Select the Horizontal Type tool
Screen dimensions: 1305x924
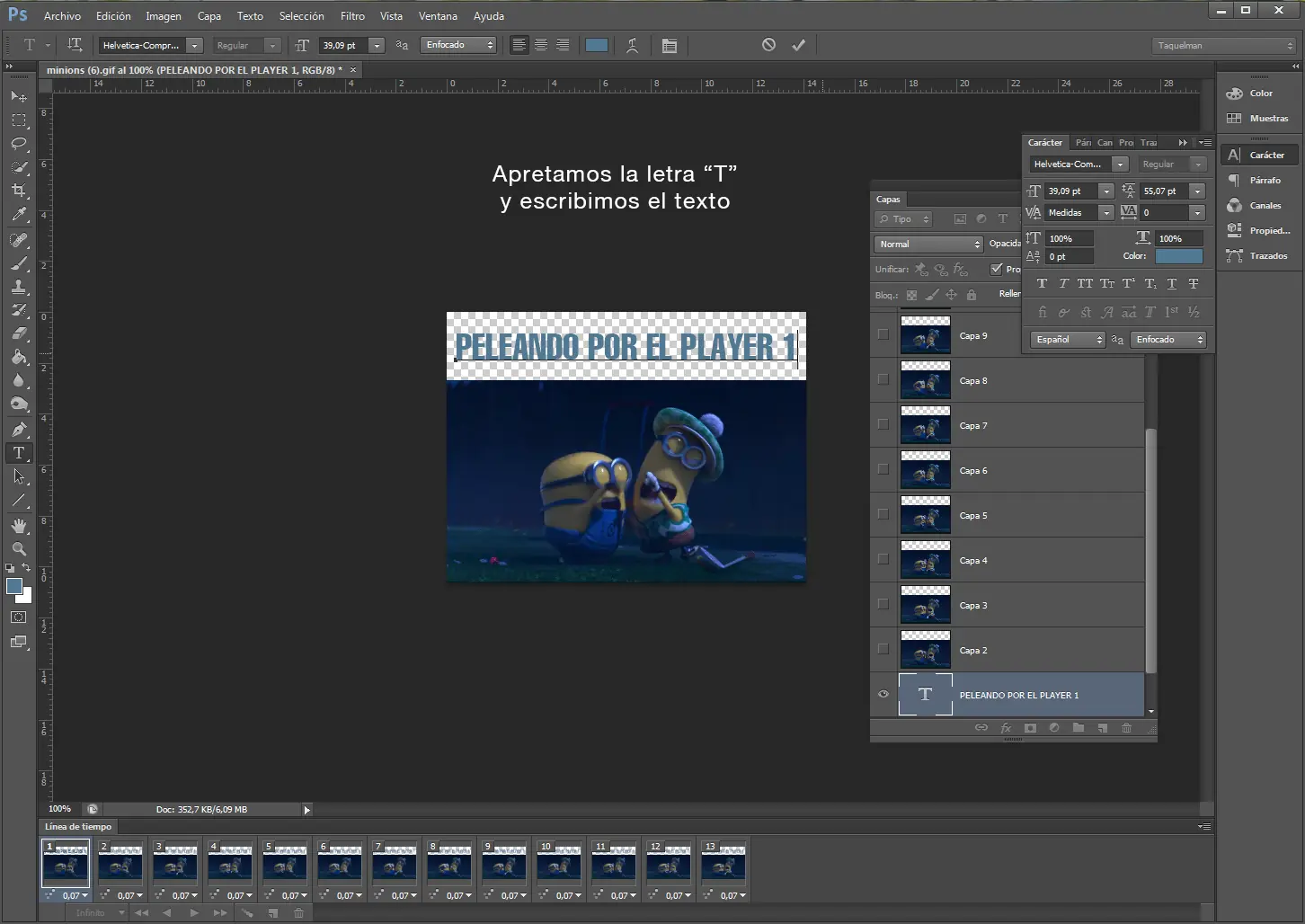pyautogui.click(x=19, y=453)
